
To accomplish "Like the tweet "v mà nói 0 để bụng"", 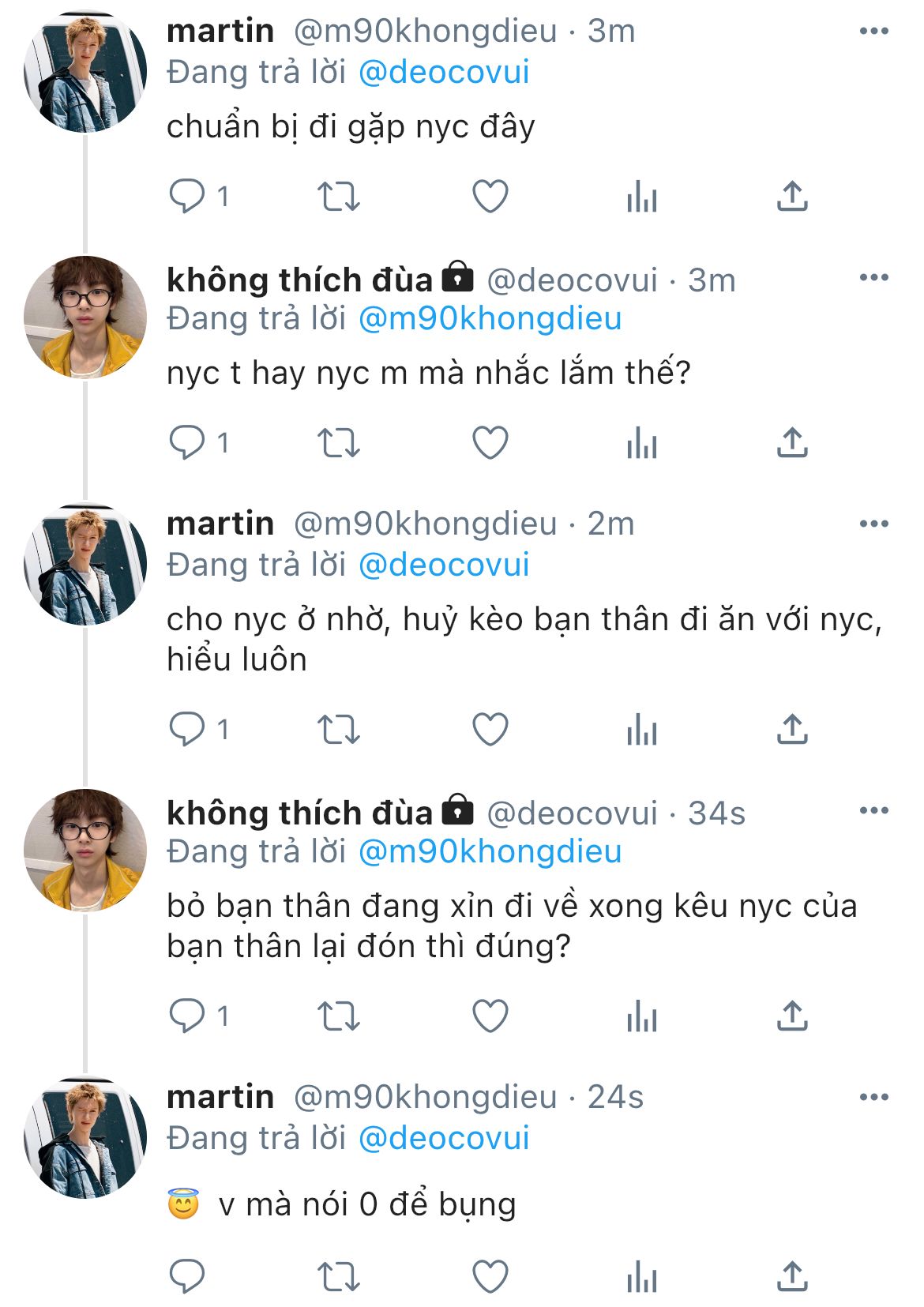I will point(490,1276).
